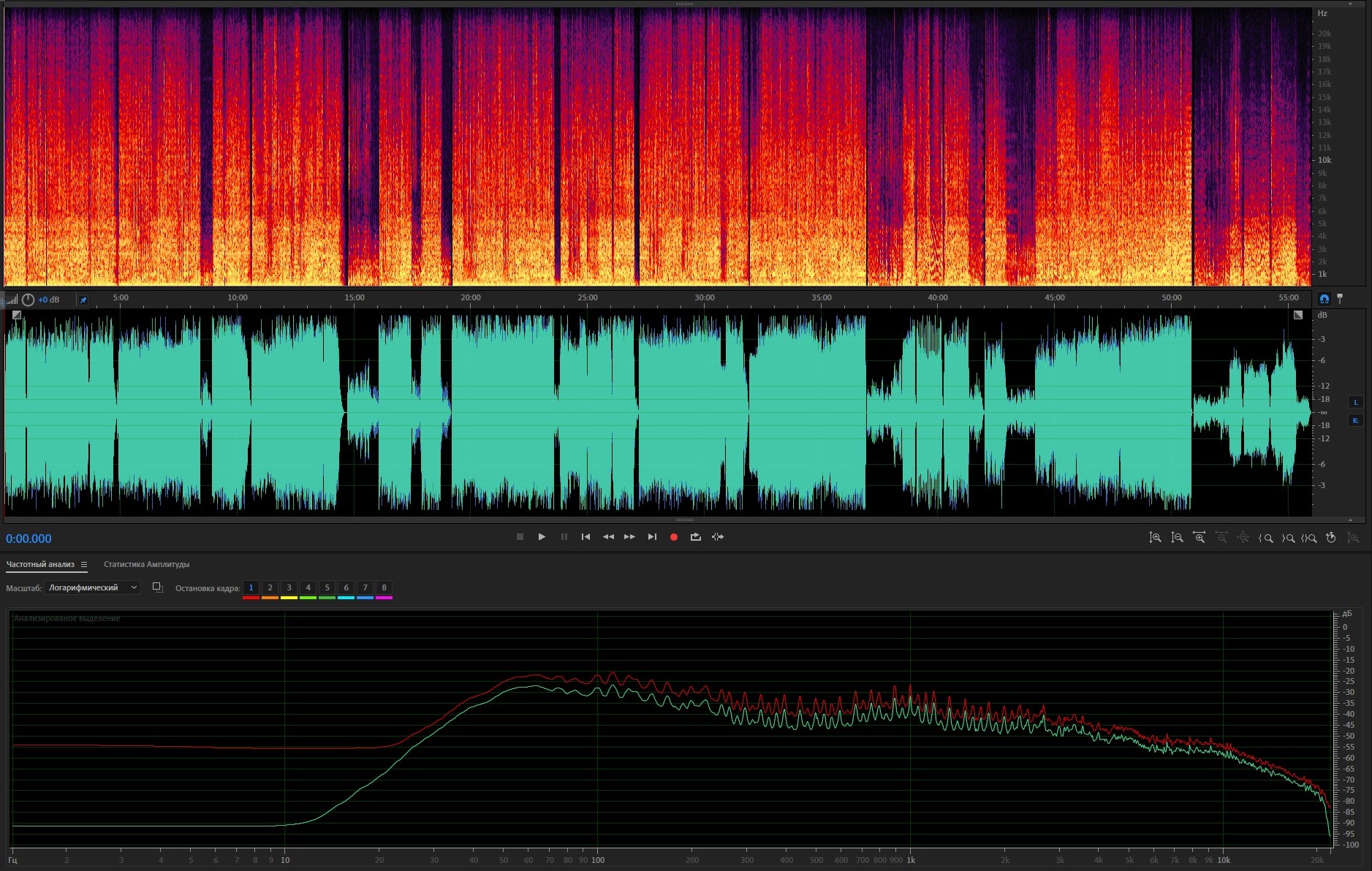This screenshot has width=1372, height=871.
Task: Click the fade-in handle on waveform
Action: tap(16, 315)
